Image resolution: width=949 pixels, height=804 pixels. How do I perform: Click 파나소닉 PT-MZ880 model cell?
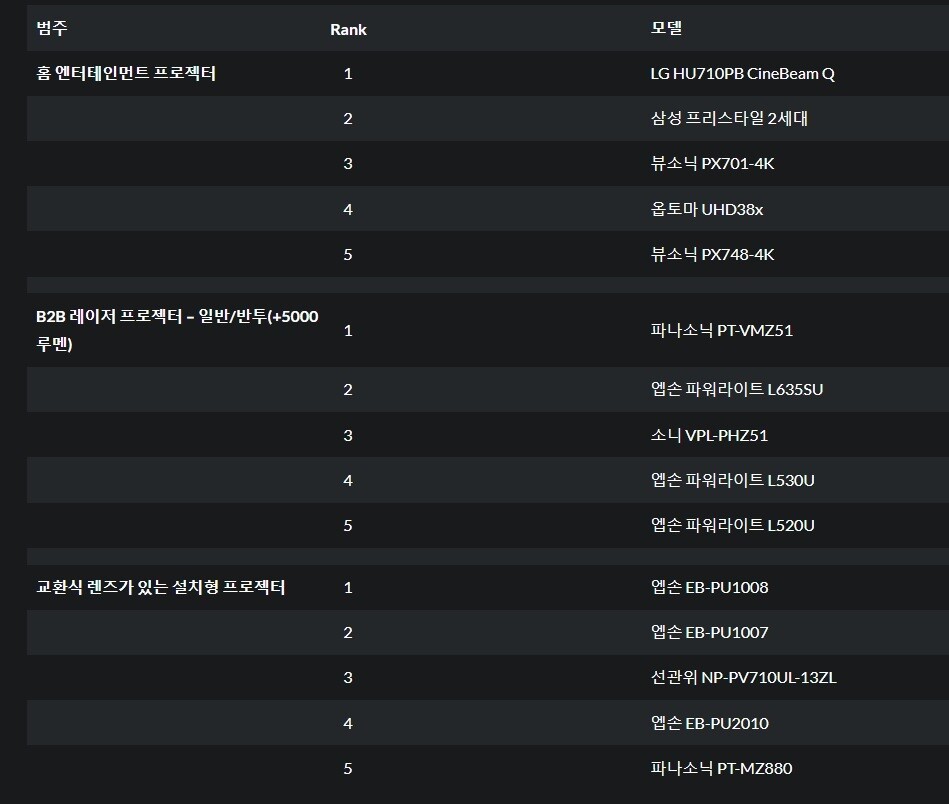[x=721, y=768]
